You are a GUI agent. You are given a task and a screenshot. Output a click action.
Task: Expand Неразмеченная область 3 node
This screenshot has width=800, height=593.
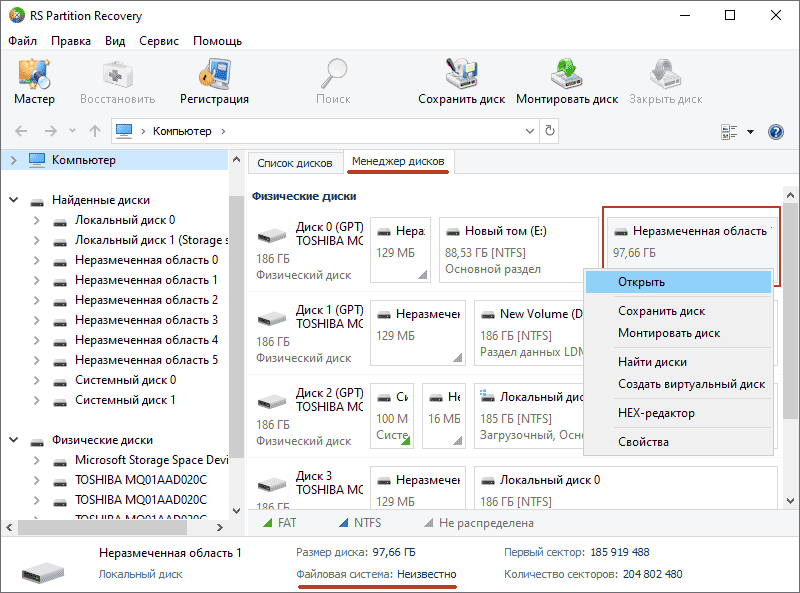[36, 320]
